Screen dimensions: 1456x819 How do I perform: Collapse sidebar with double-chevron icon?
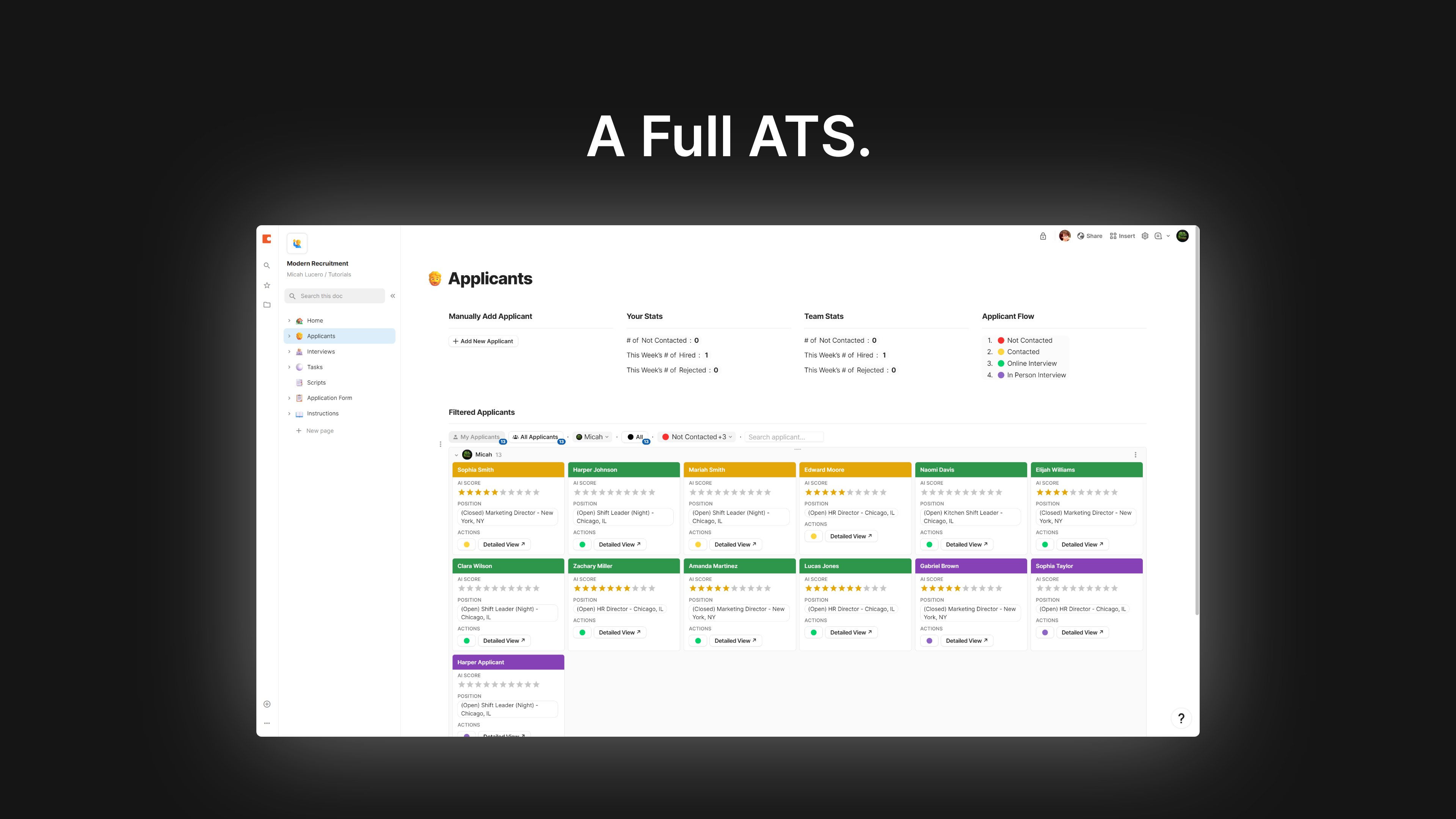click(393, 296)
